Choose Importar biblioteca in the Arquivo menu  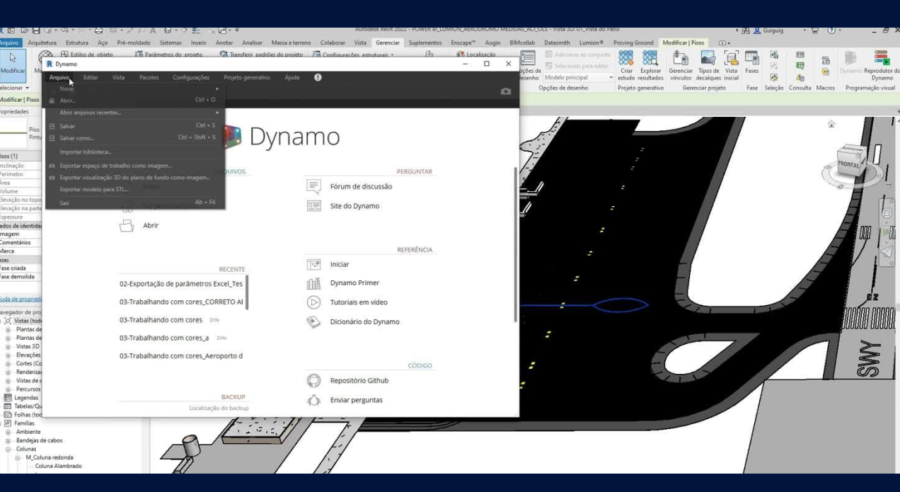coord(86,152)
